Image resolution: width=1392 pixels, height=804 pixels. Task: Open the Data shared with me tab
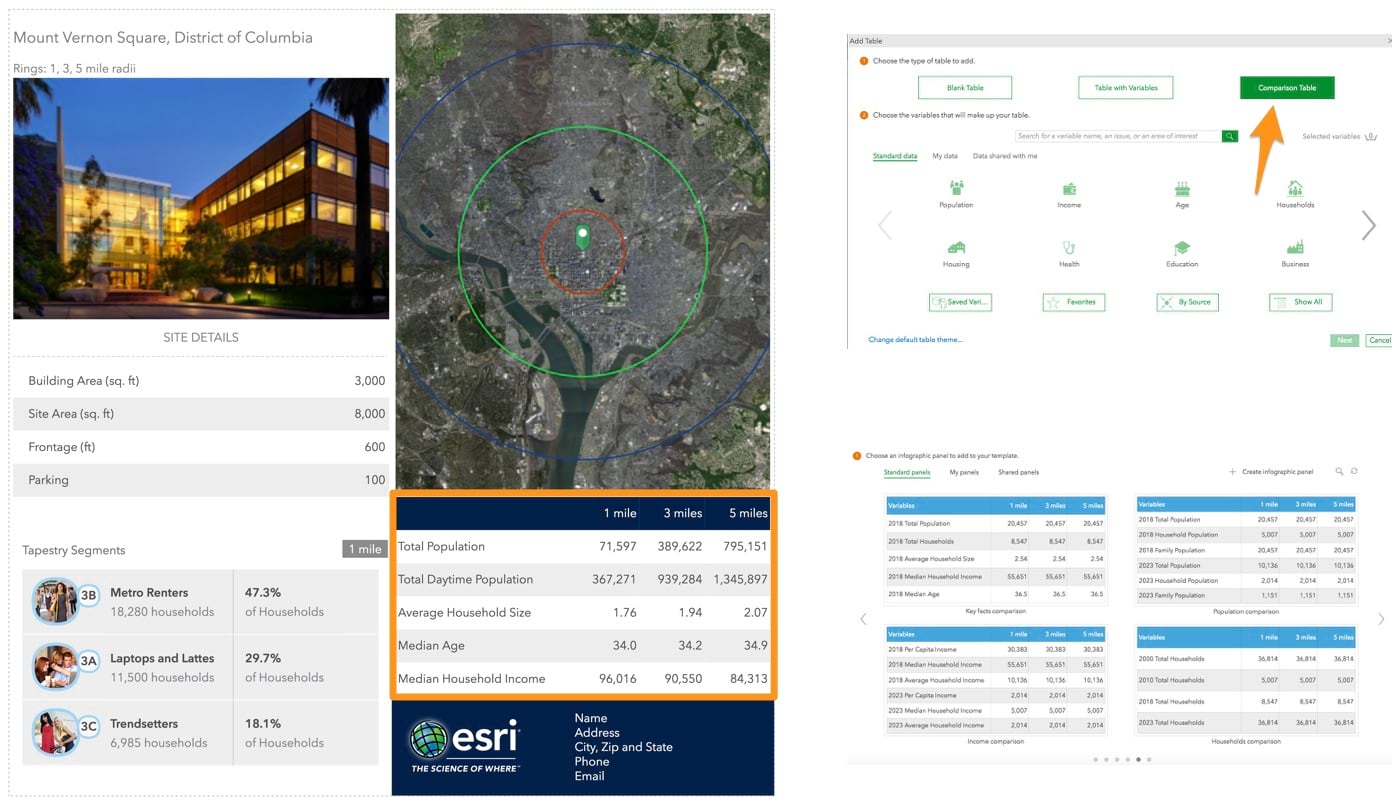[x=1005, y=156]
